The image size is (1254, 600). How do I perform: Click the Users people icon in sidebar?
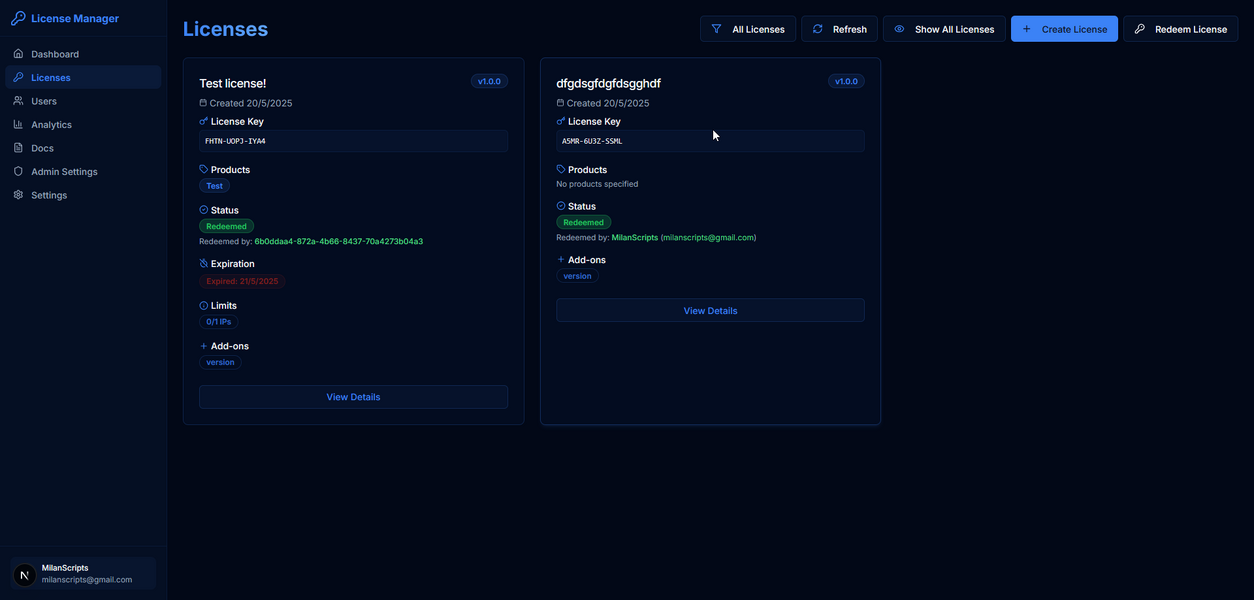(18, 101)
